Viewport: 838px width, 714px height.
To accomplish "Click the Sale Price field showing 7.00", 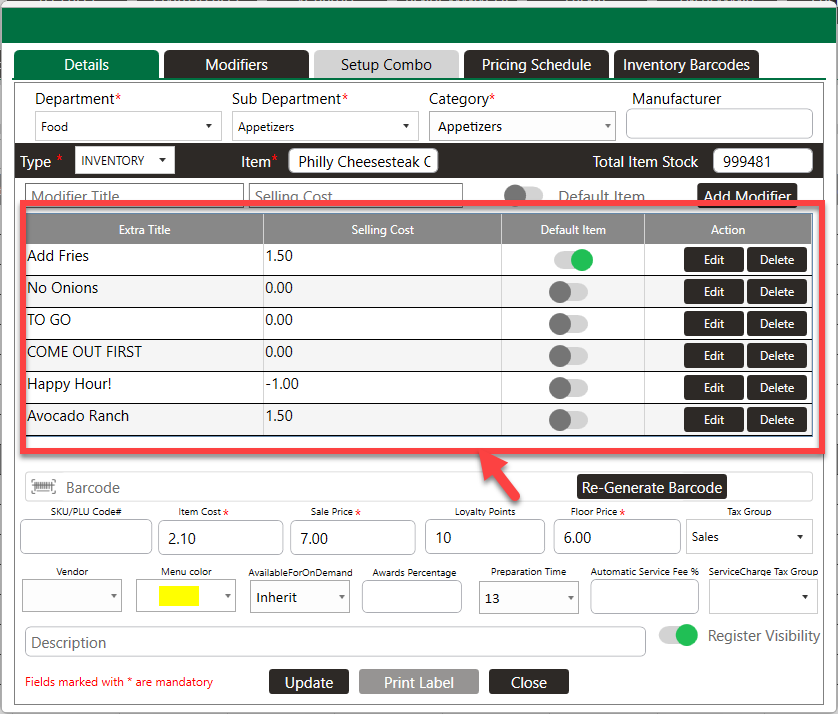I will [353, 538].
